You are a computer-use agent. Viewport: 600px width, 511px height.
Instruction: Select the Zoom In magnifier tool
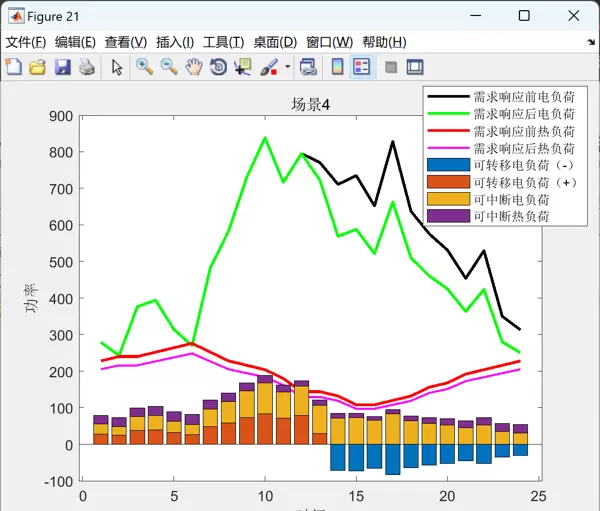tap(145, 67)
